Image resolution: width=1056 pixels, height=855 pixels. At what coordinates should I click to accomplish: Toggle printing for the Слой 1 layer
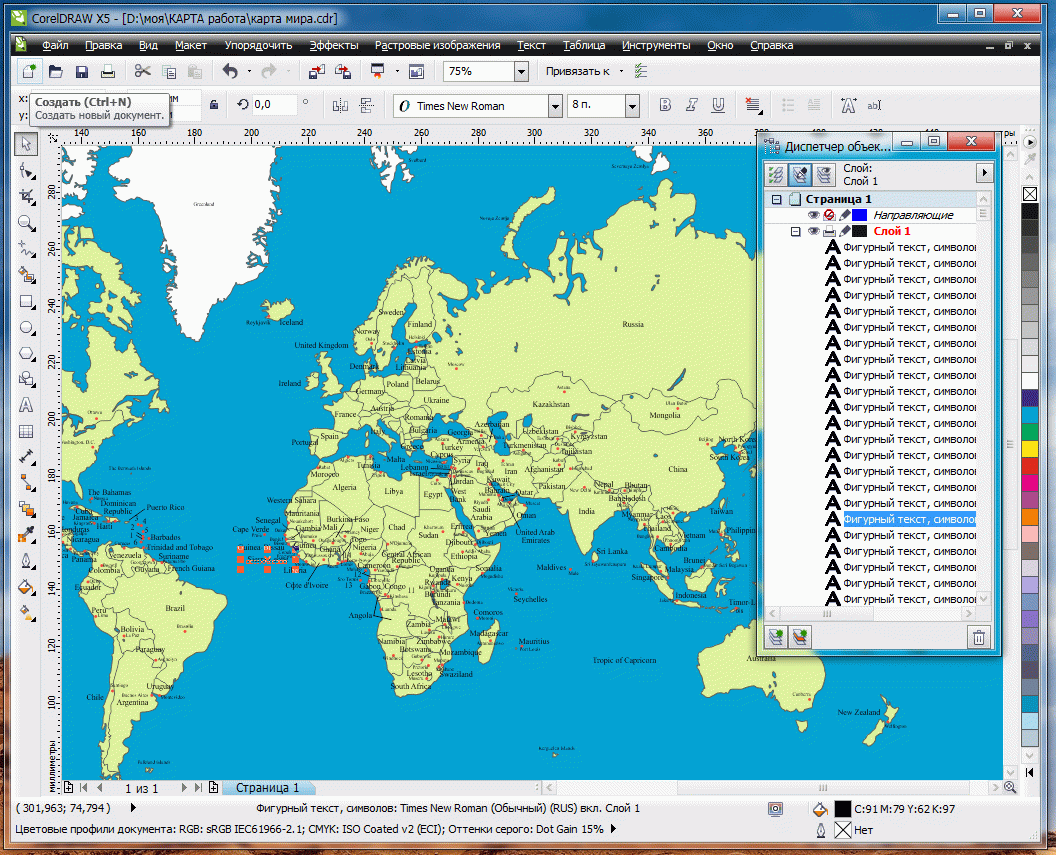829,232
